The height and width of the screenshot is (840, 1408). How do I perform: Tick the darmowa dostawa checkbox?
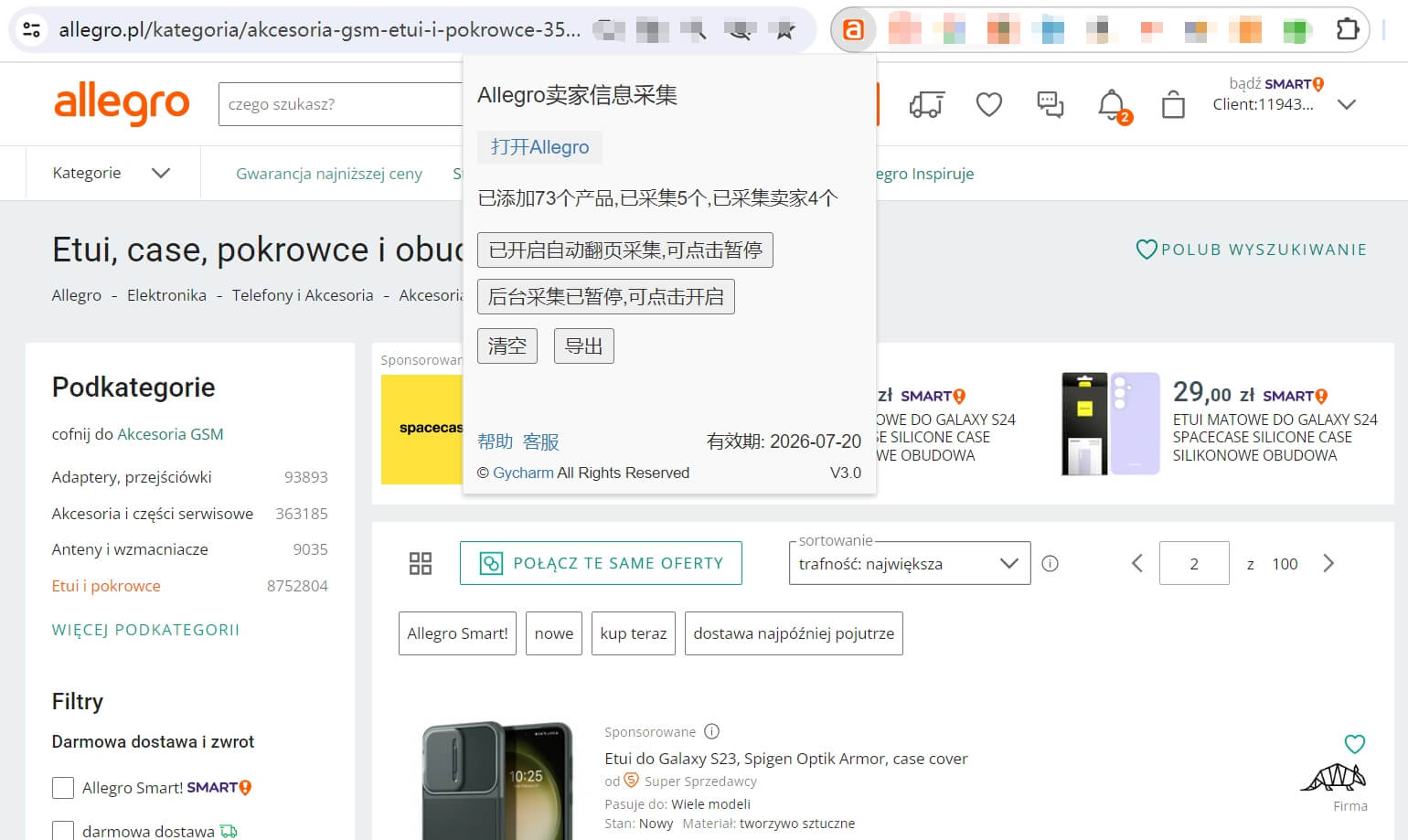pyautogui.click(x=63, y=831)
